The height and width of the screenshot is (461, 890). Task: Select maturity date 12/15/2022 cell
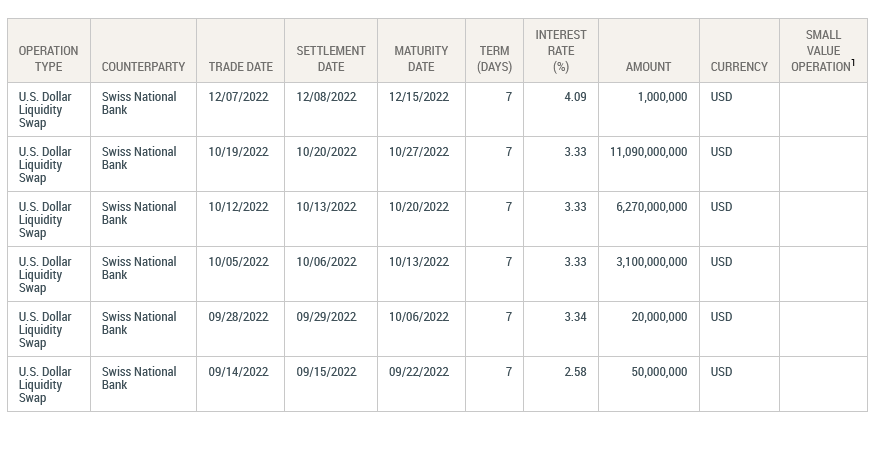tap(421, 110)
